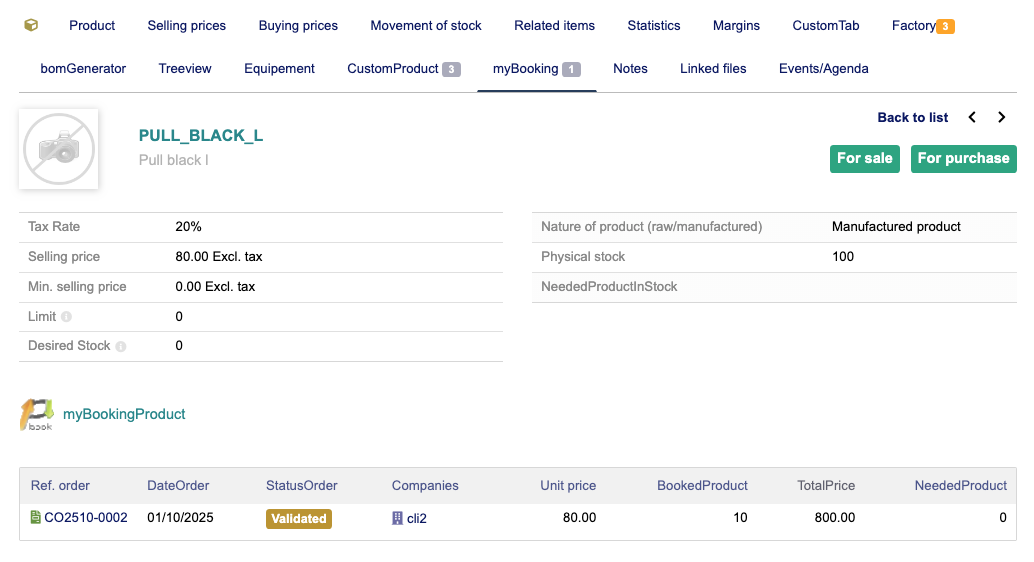The height and width of the screenshot is (562, 1034).
Task: Click the For sale status button
Action: coord(864,158)
